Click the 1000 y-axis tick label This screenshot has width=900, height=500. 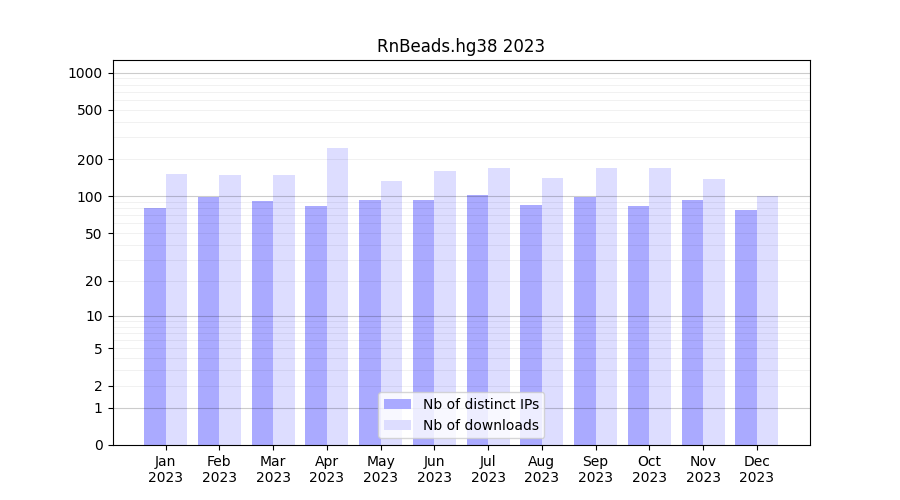85,73
